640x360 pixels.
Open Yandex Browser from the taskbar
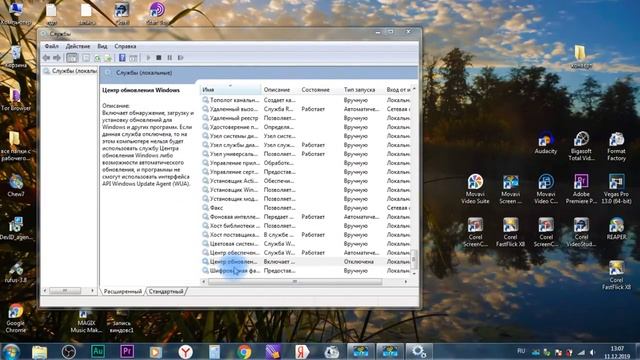[x=185, y=351]
